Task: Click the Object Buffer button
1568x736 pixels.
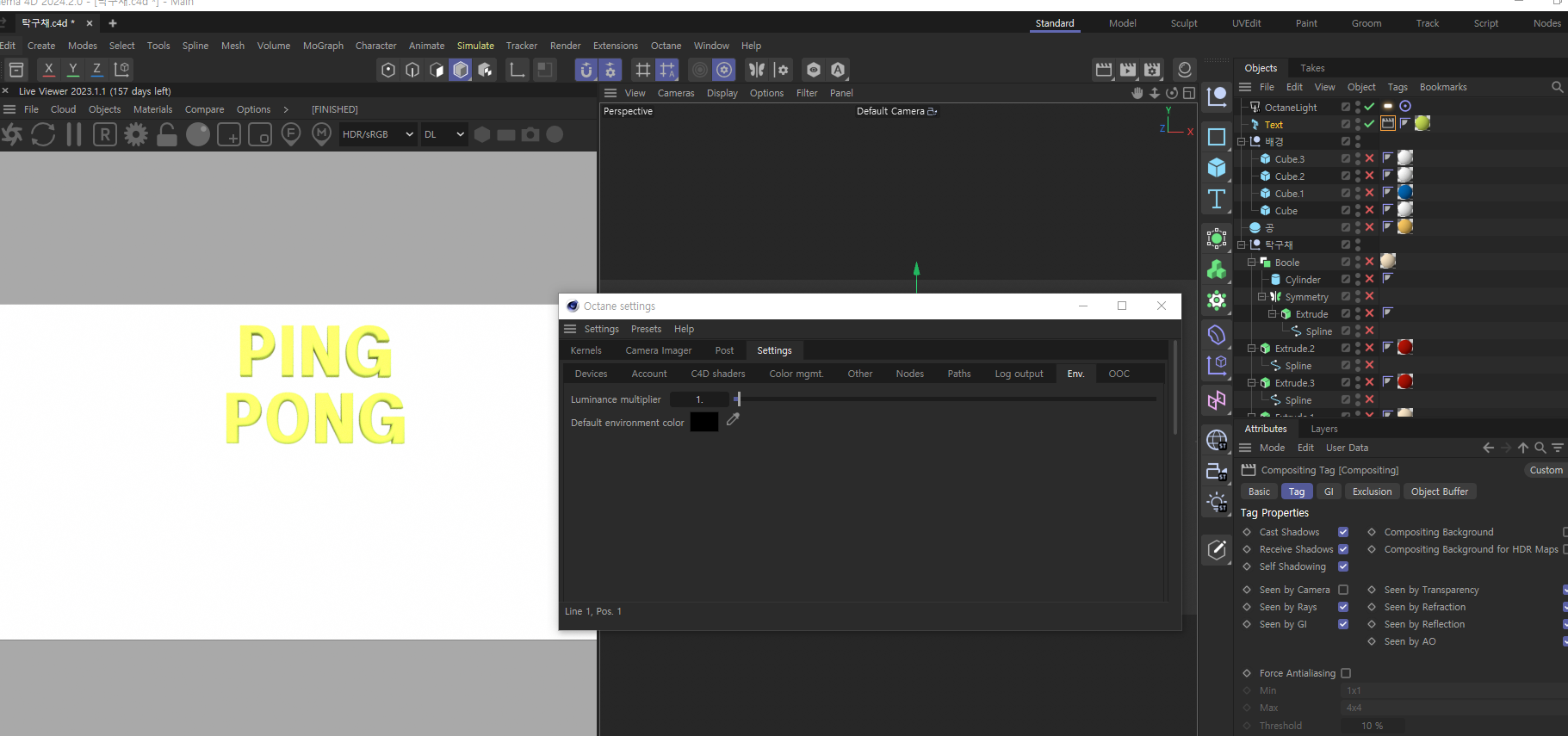Action: pyautogui.click(x=1439, y=492)
